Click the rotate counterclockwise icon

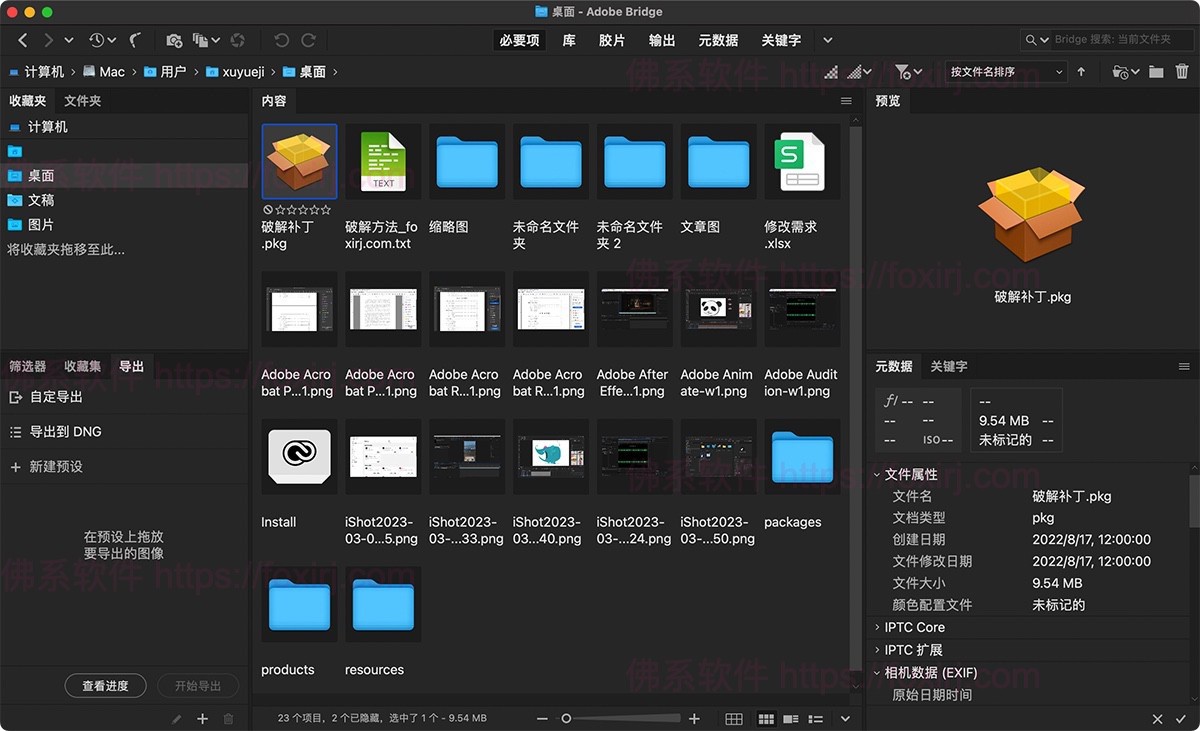point(281,40)
